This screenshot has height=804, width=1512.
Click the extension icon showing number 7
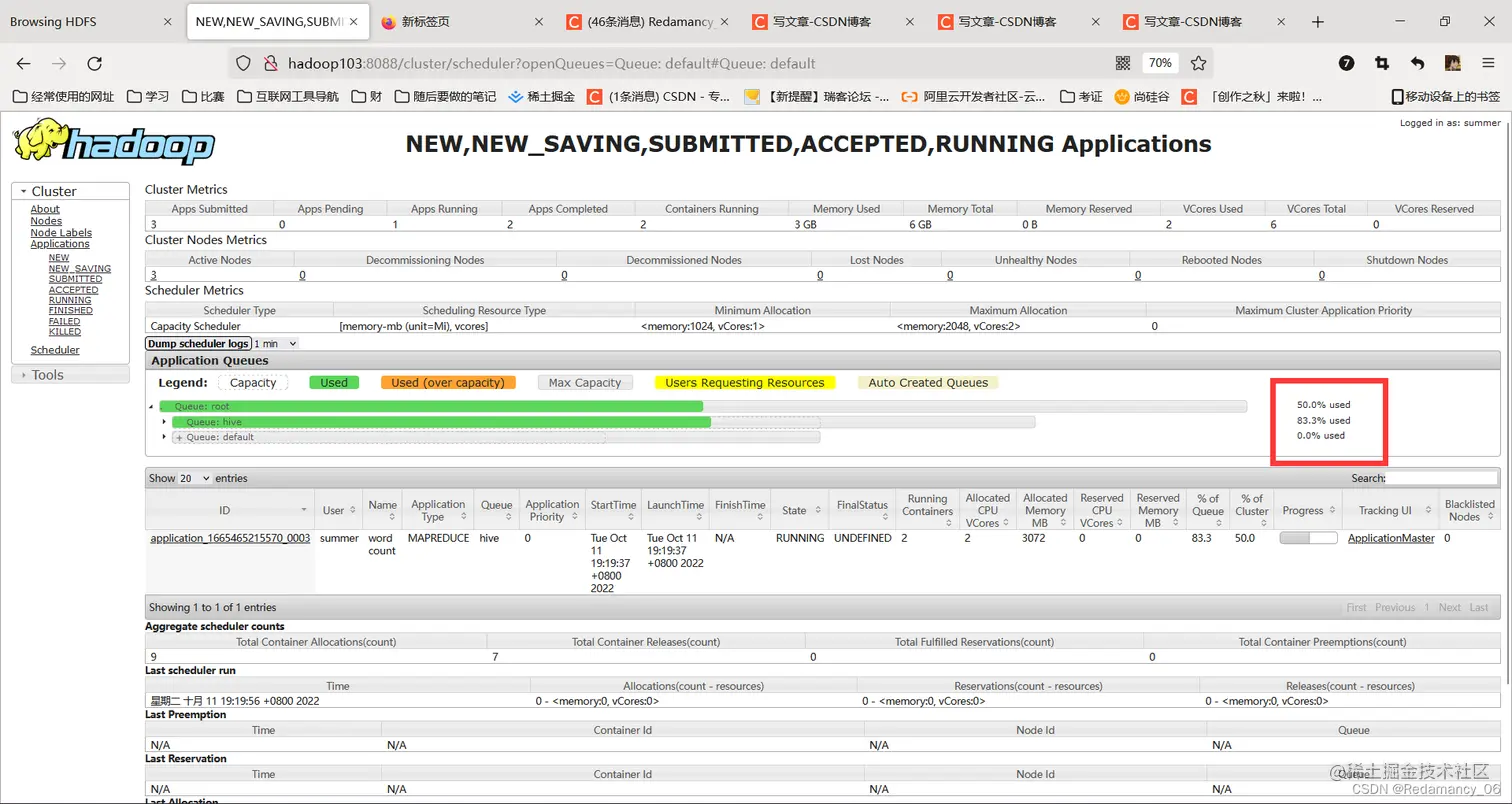pos(1346,63)
